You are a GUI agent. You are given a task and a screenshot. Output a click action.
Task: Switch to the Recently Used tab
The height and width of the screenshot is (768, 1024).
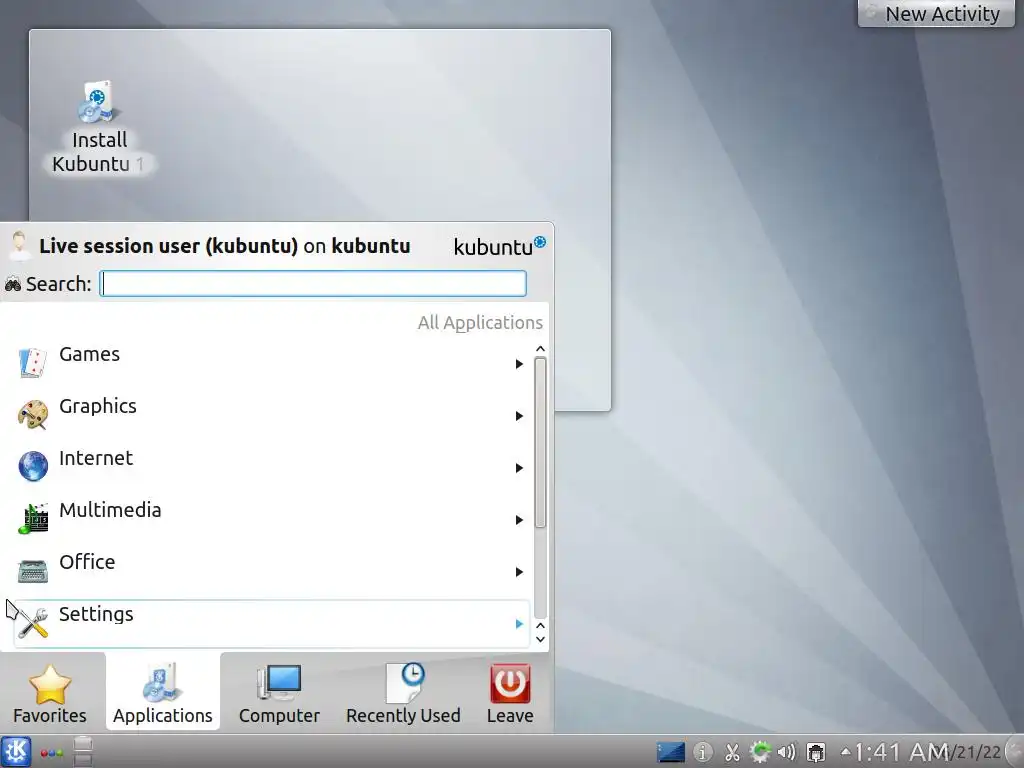click(403, 694)
